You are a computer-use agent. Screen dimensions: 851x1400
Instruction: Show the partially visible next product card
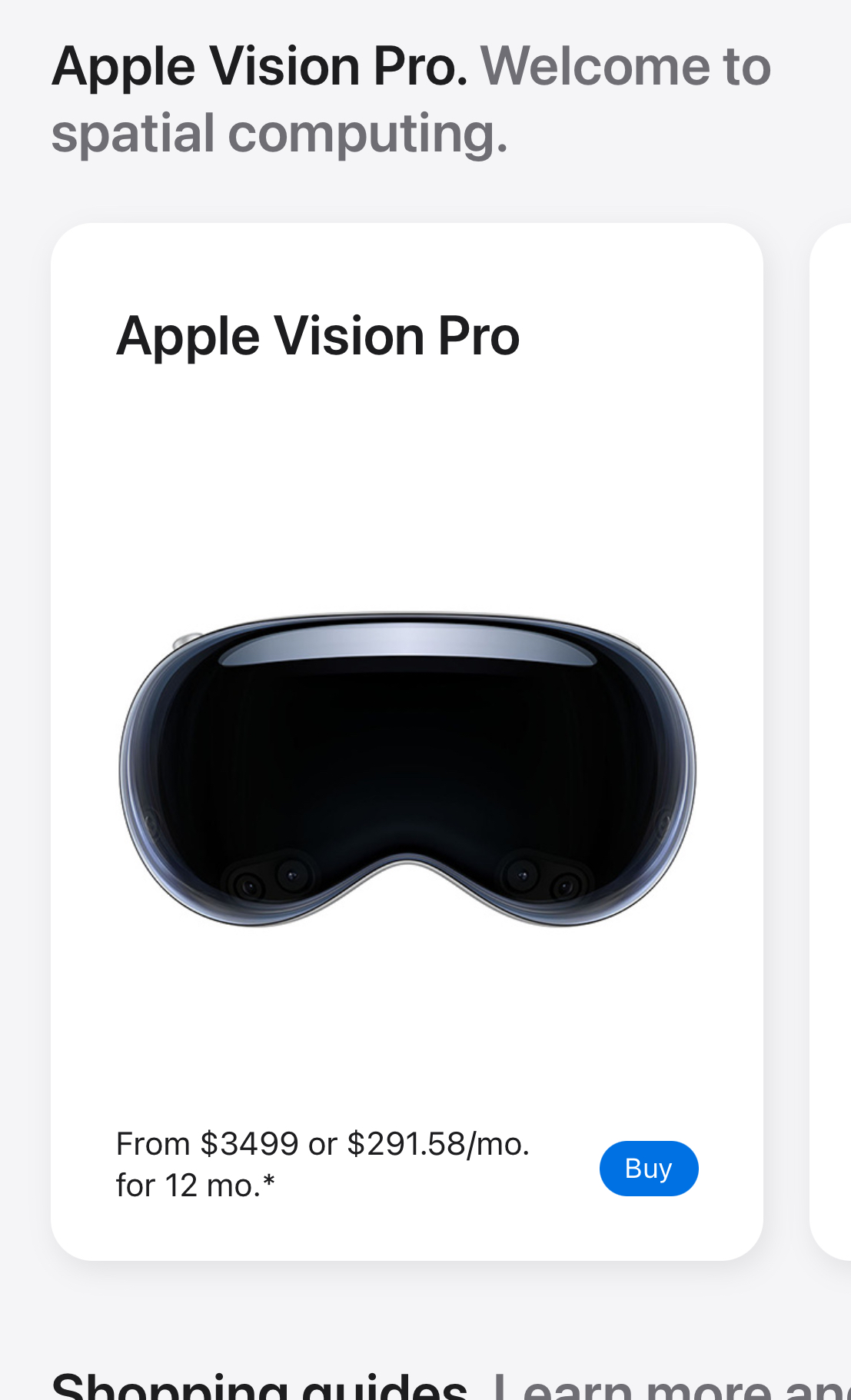pos(831,741)
